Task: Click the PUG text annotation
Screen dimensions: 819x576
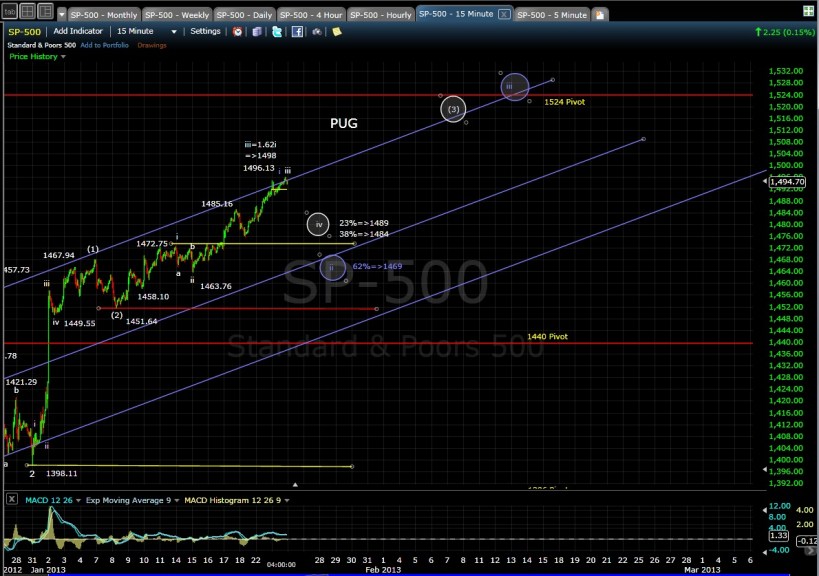Action: [x=344, y=123]
